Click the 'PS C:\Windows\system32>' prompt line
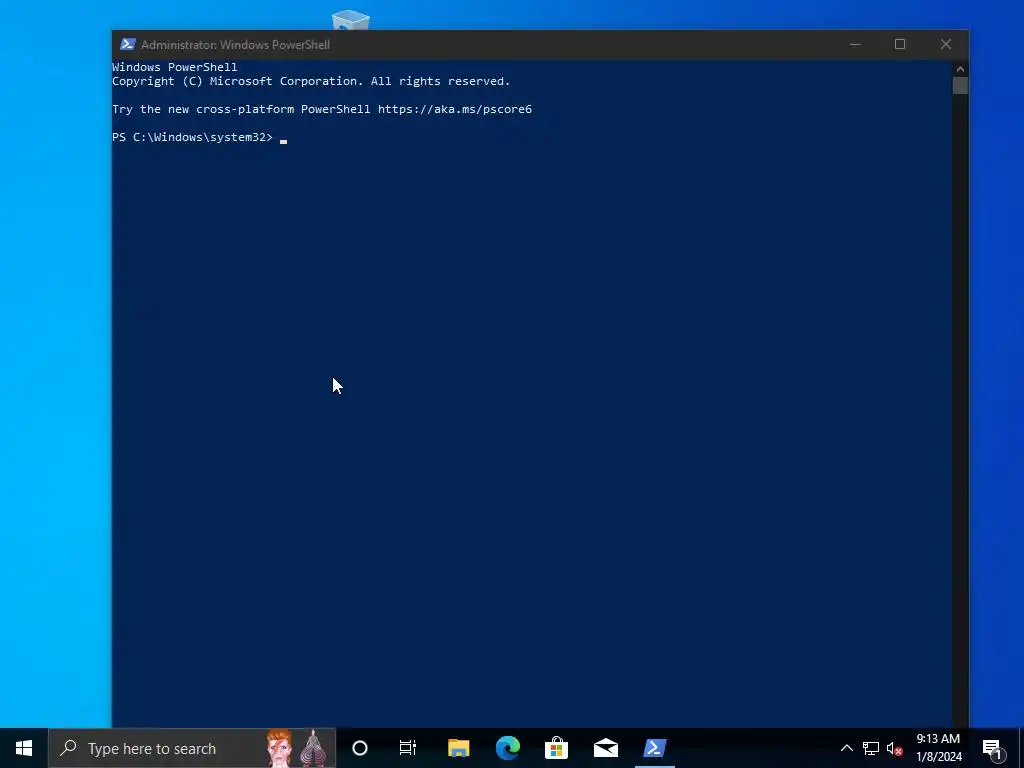 pos(192,137)
